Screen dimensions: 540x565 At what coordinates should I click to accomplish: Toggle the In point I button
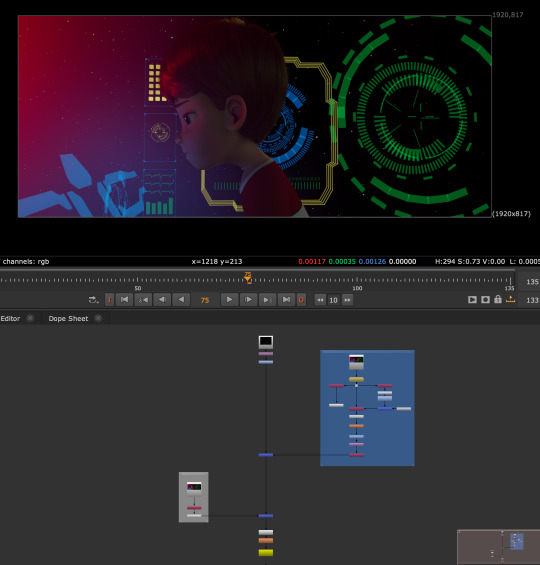[x=109, y=300]
